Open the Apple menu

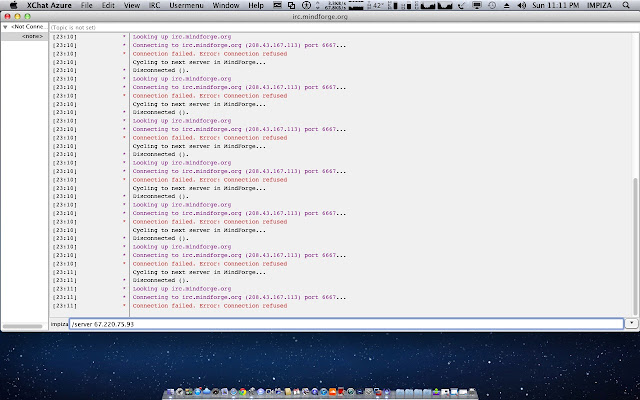tap(13, 5)
